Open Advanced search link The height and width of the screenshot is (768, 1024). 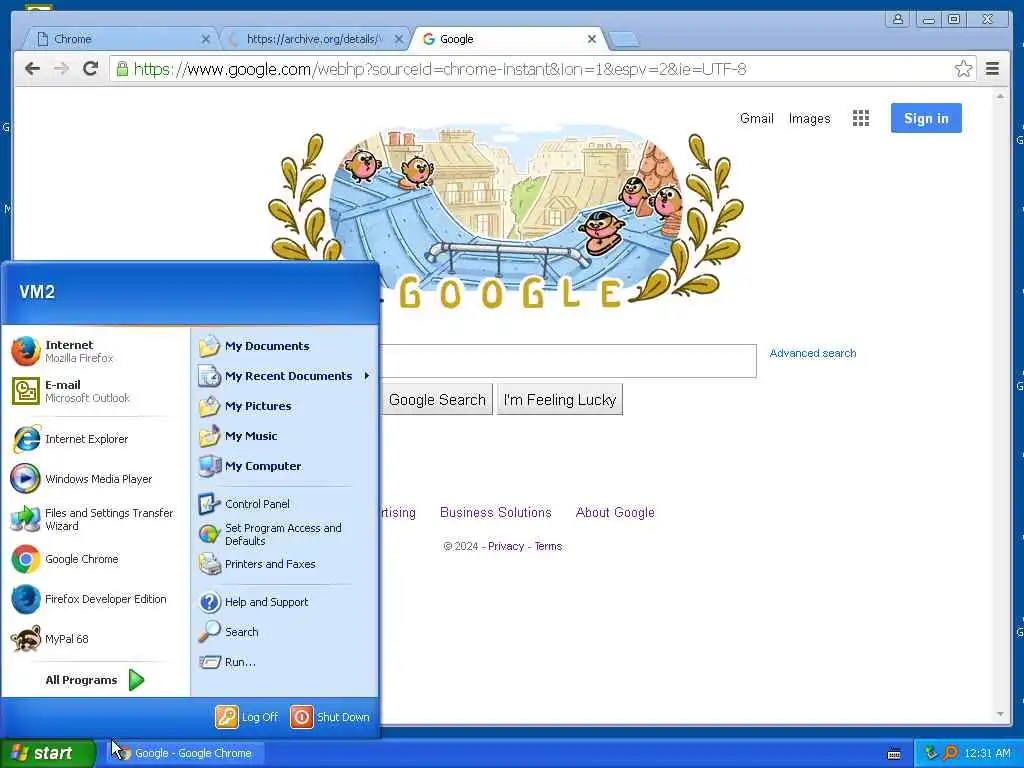tap(812, 353)
